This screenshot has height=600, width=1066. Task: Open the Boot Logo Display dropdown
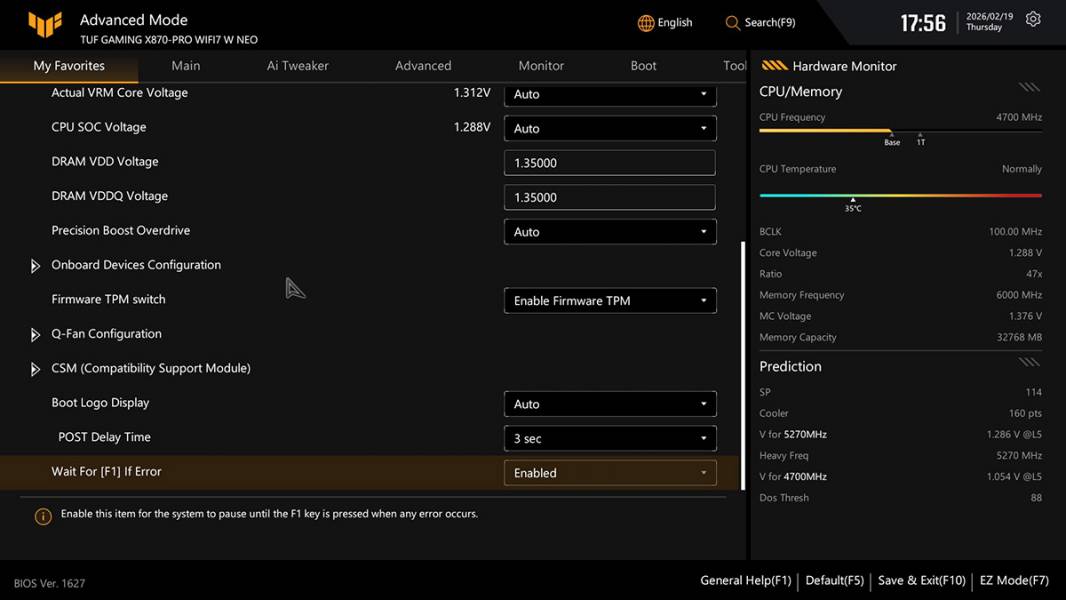tap(610, 404)
